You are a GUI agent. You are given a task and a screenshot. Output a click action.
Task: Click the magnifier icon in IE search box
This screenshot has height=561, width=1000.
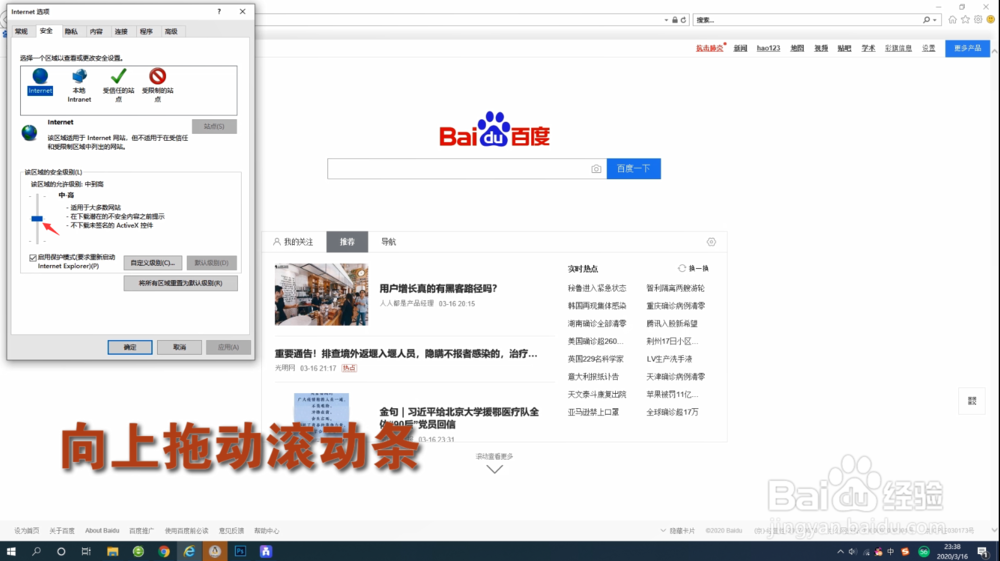[x=926, y=20]
